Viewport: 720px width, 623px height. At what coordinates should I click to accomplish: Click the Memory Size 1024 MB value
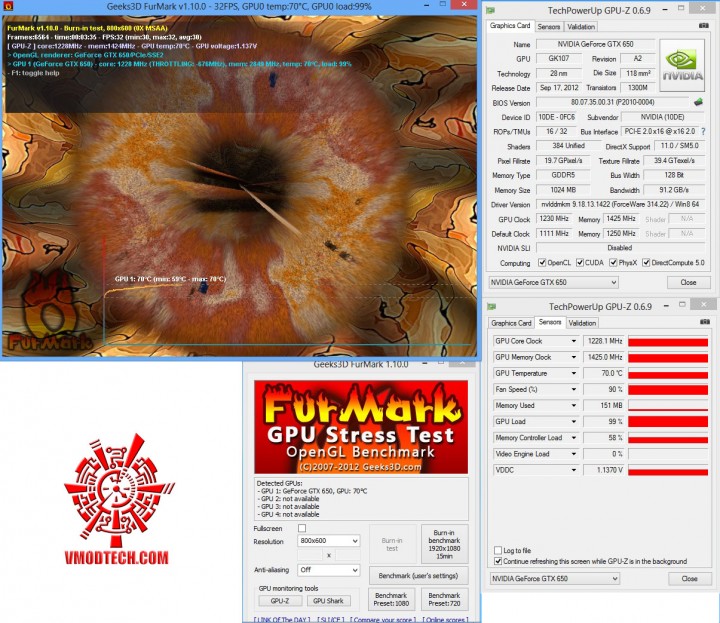pyautogui.click(x=563, y=190)
